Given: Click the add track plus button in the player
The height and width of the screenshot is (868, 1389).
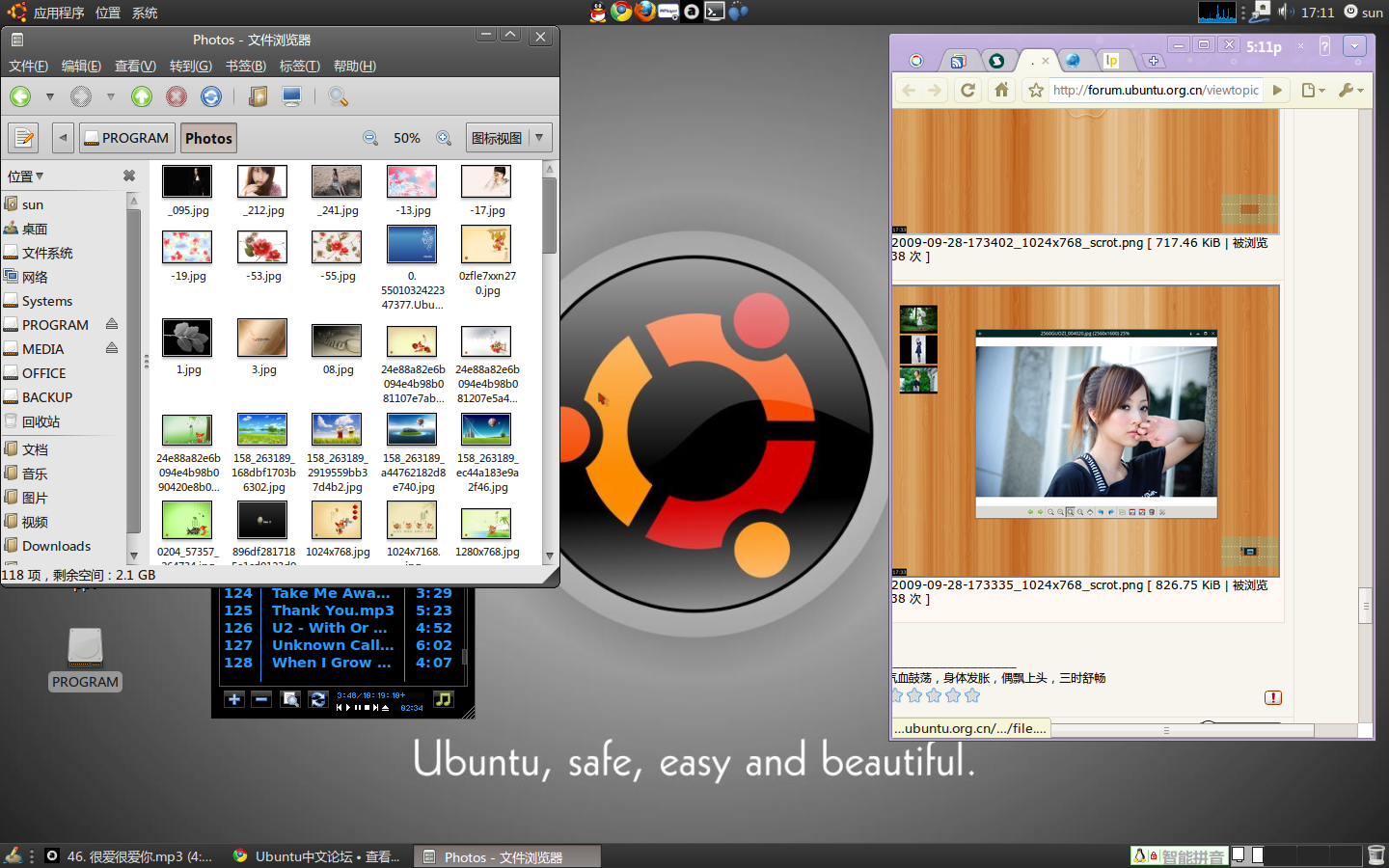Looking at the screenshot, I should tap(234, 699).
